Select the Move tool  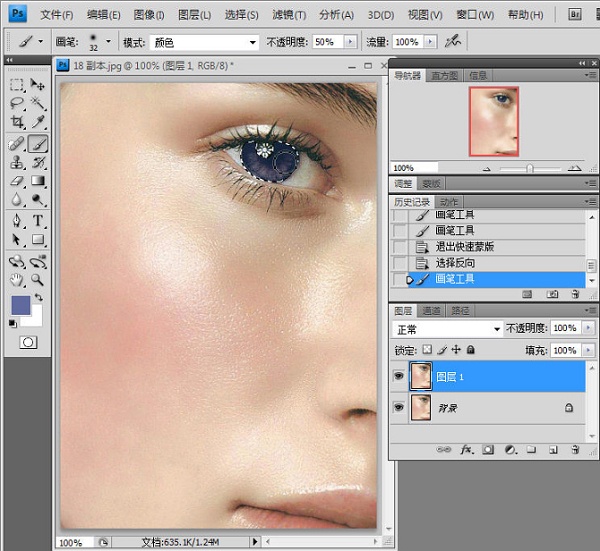point(38,84)
